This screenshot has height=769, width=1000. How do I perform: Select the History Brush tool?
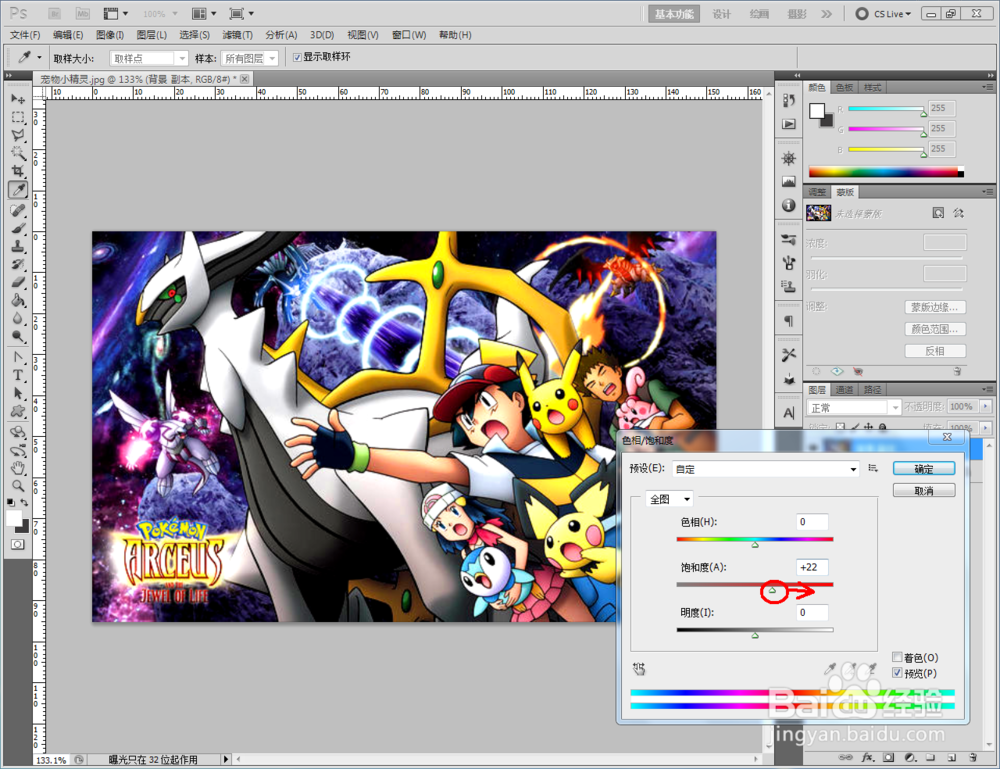18,264
